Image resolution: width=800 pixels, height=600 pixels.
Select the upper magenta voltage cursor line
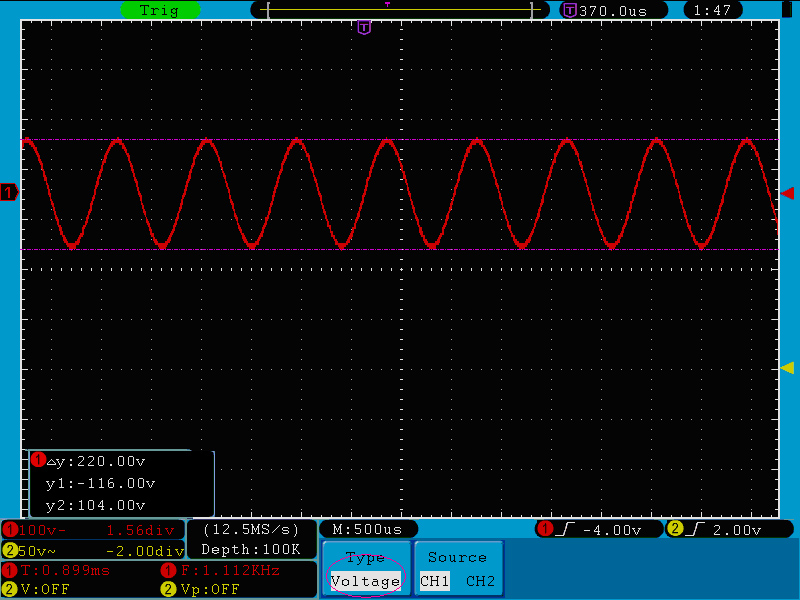[399, 139]
